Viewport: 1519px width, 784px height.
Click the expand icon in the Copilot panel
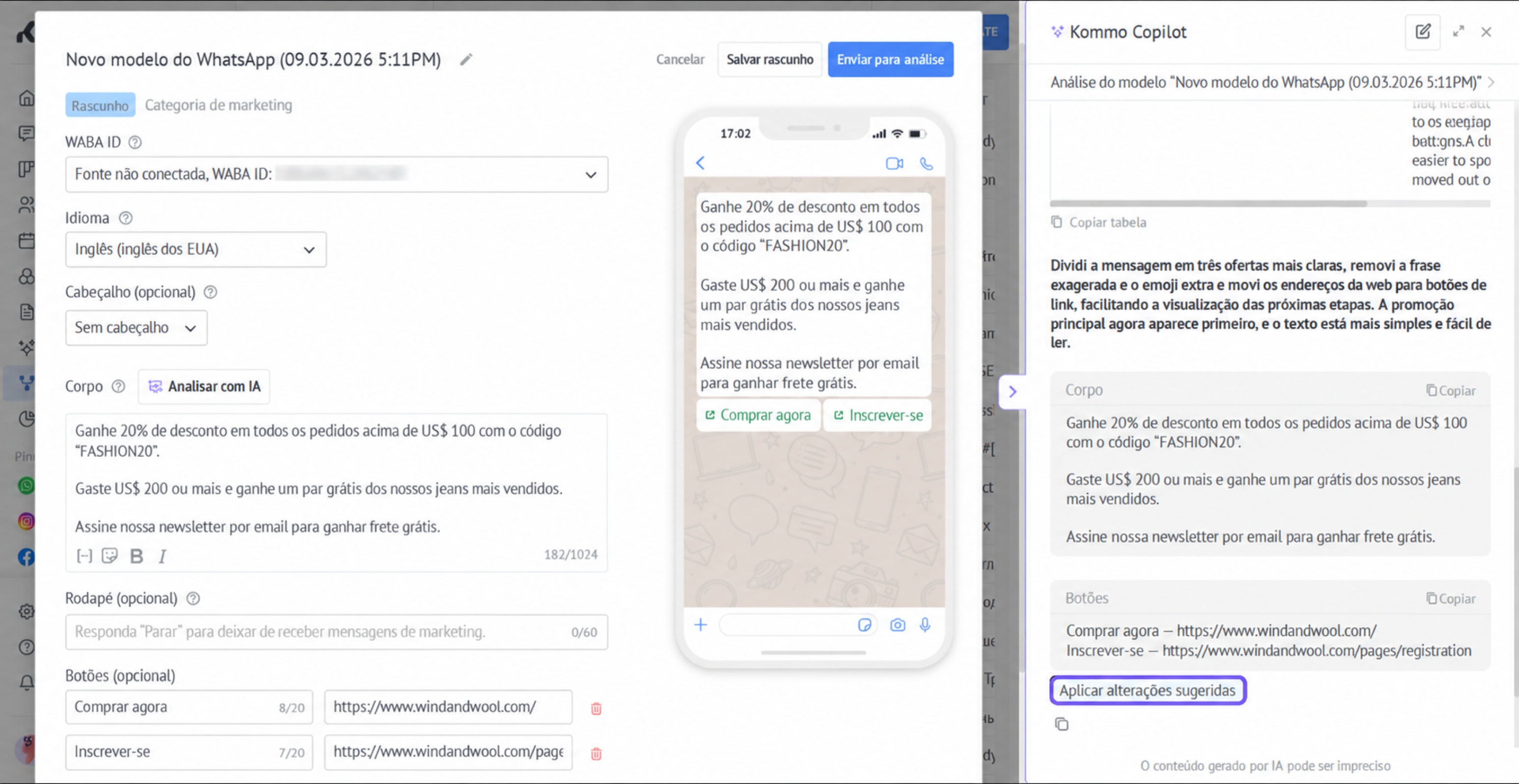pos(1459,31)
